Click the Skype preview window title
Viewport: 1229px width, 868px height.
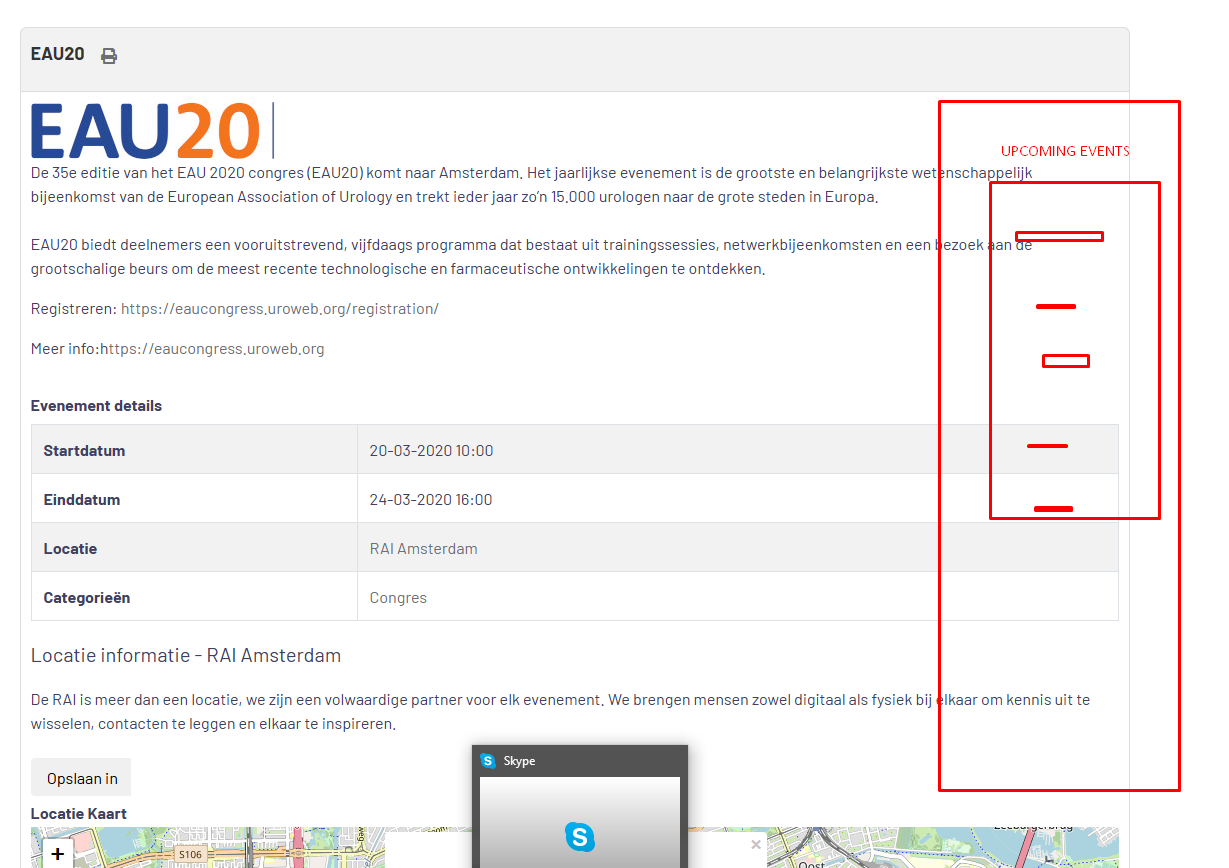520,761
